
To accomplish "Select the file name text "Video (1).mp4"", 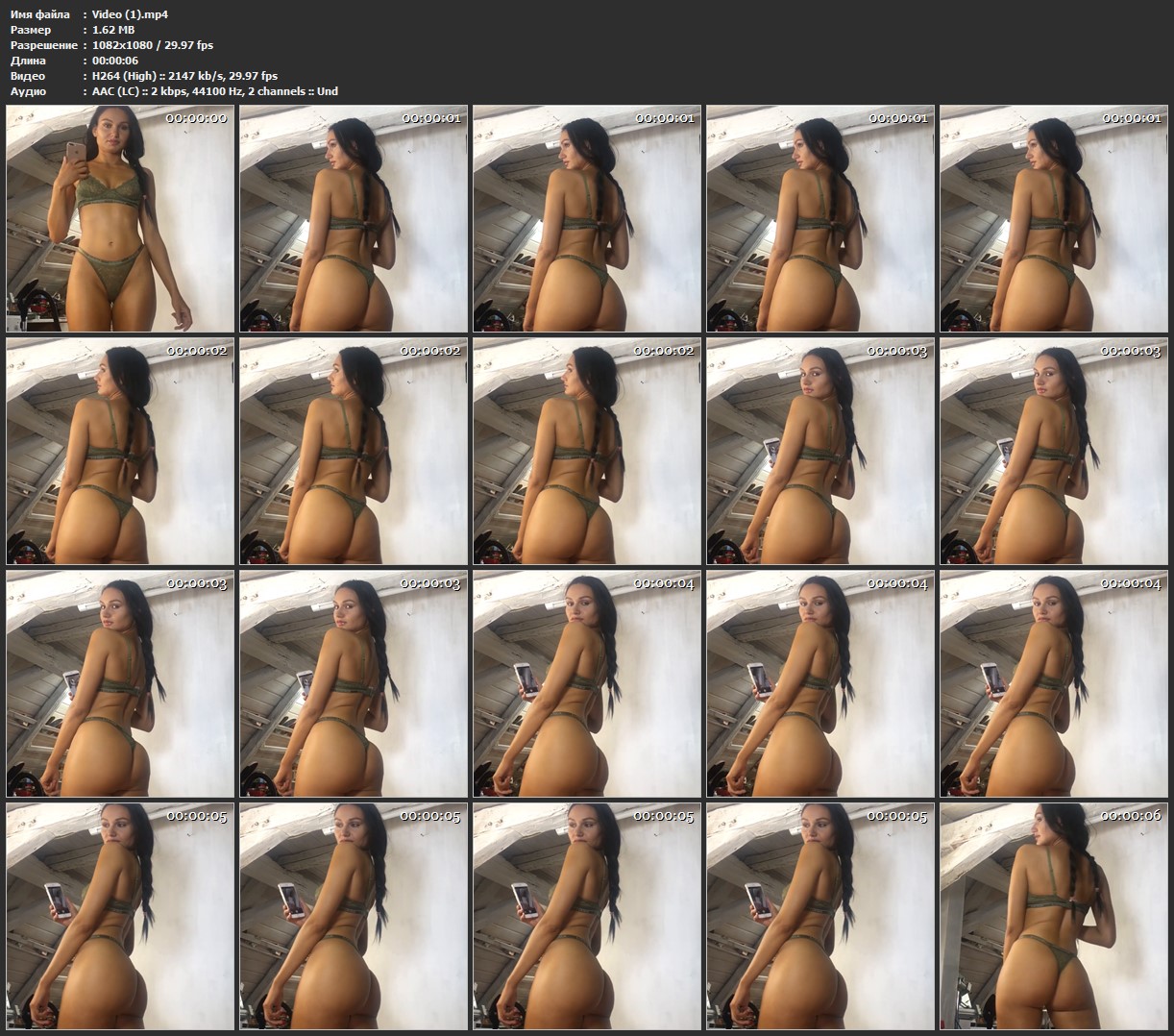I will (130, 14).
